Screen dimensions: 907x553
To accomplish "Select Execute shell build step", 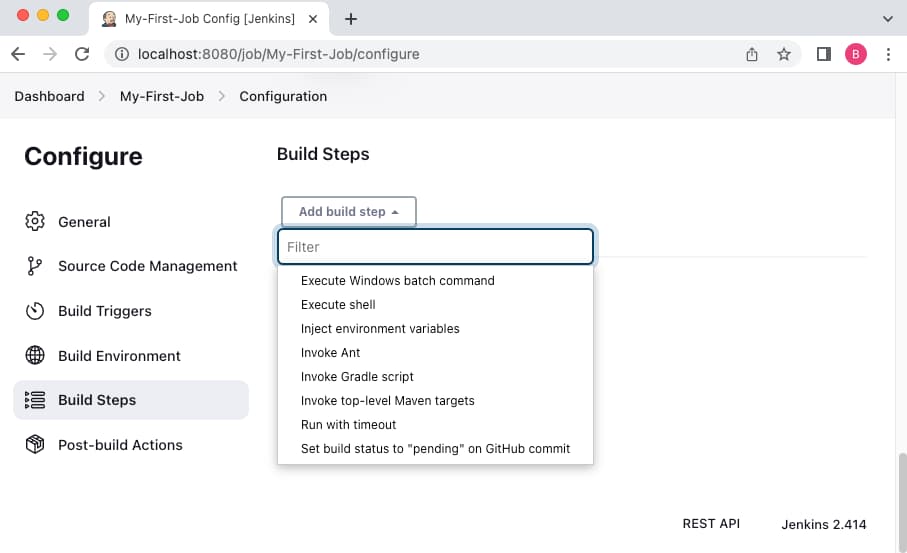I will [x=338, y=304].
